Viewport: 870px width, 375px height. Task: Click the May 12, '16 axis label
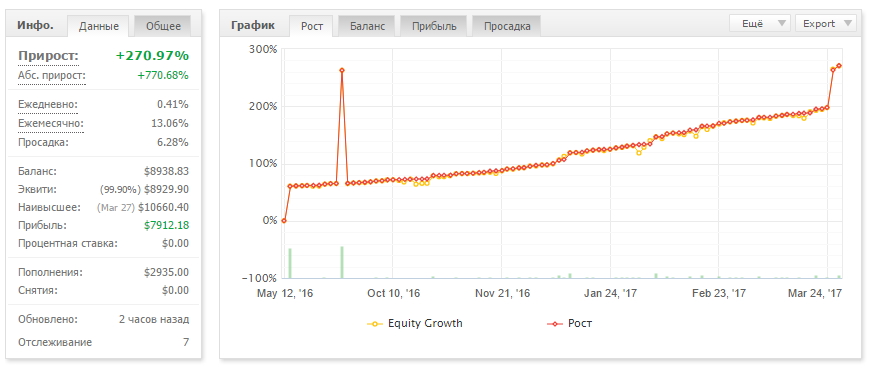(285, 293)
